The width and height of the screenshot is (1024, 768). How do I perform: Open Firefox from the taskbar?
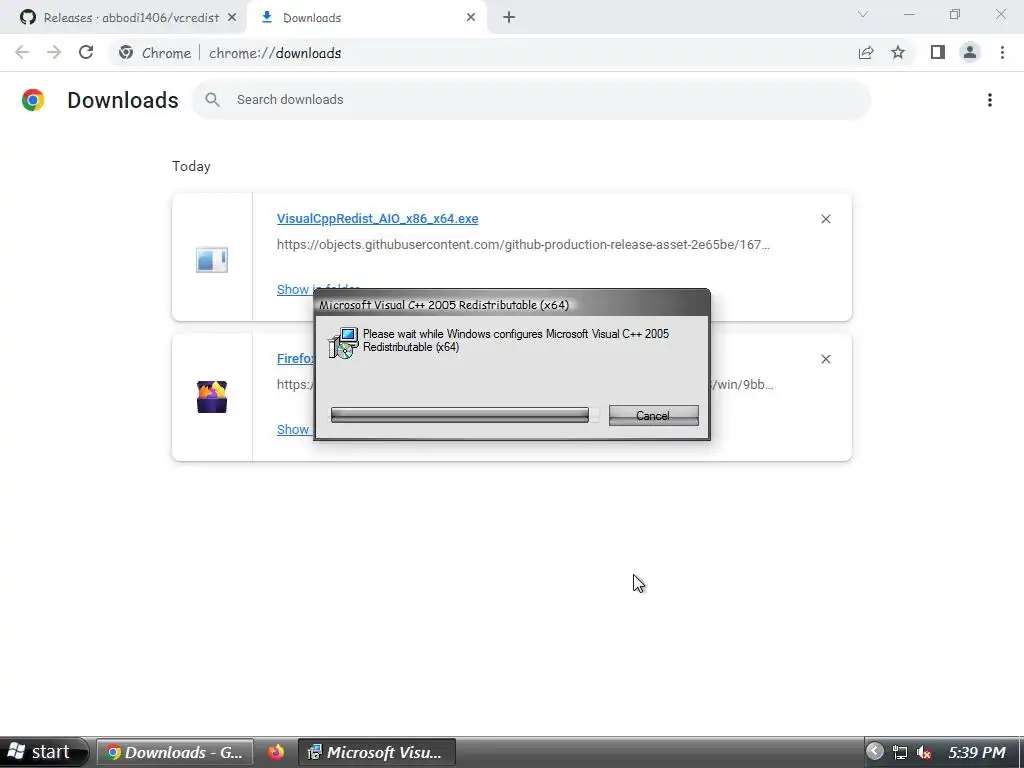click(276, 752)
